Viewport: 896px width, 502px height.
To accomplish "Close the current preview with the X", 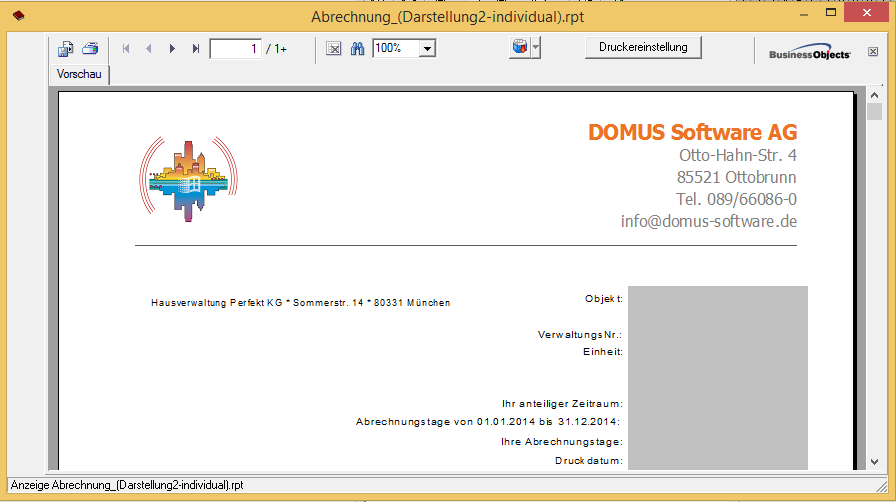I will click(x=873, y=51).
